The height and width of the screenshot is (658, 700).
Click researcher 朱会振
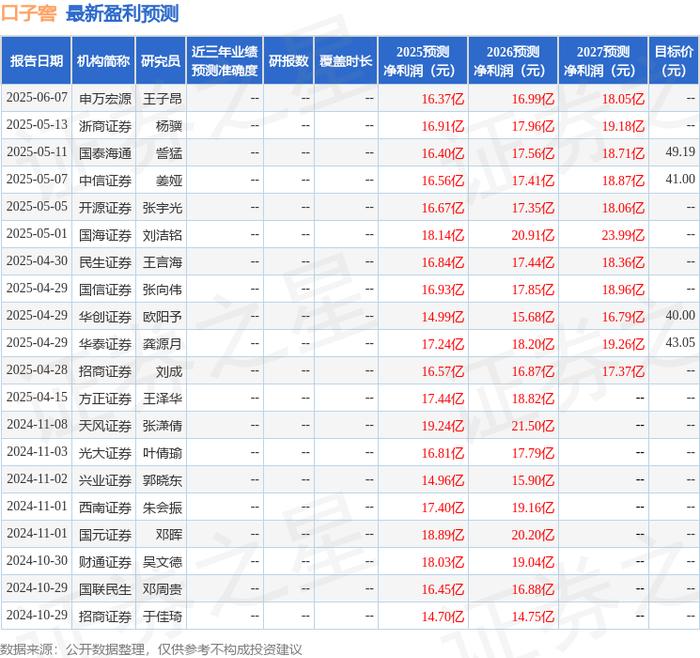coord(162,507)
